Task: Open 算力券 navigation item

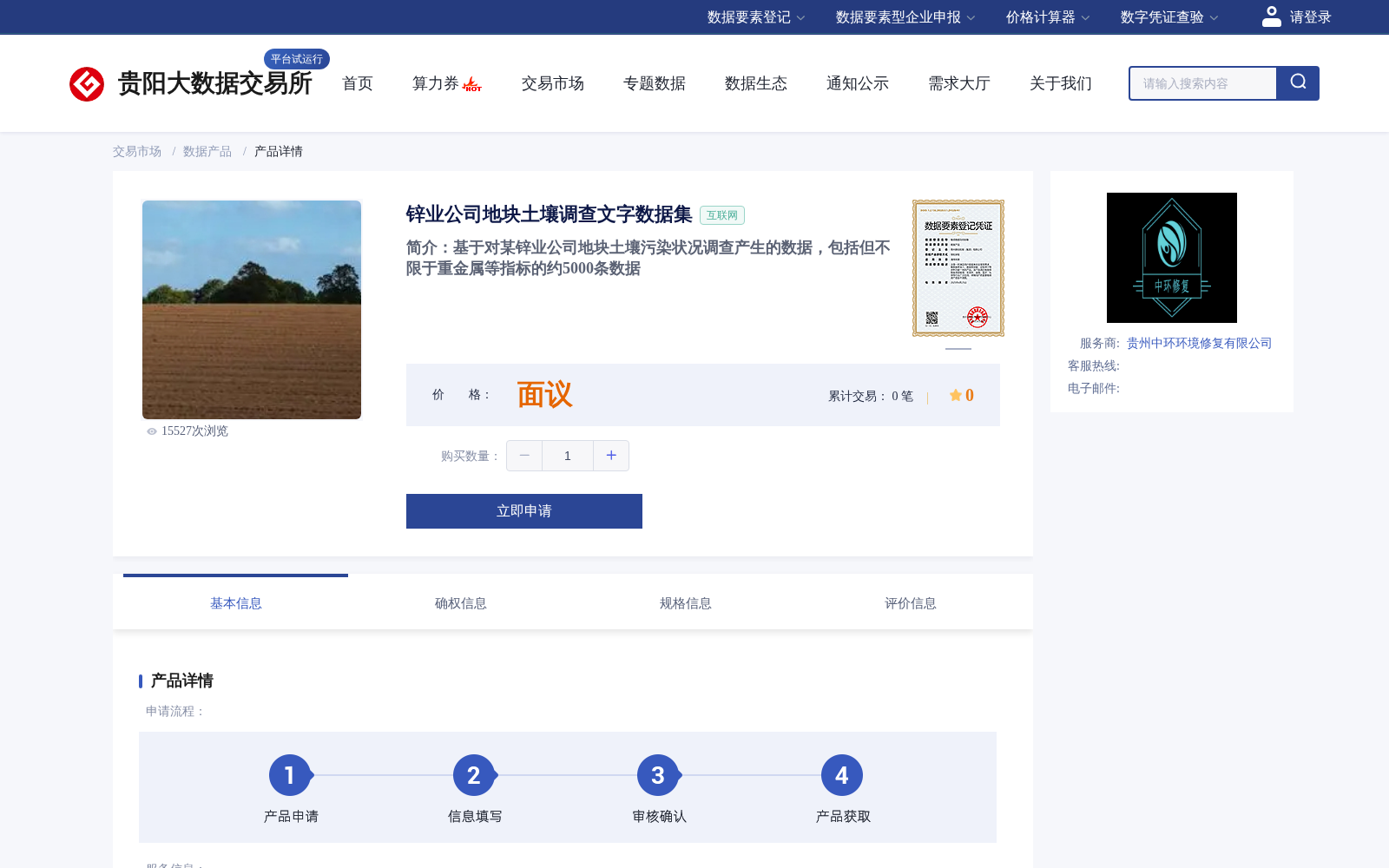Action: tap(436, 83)
